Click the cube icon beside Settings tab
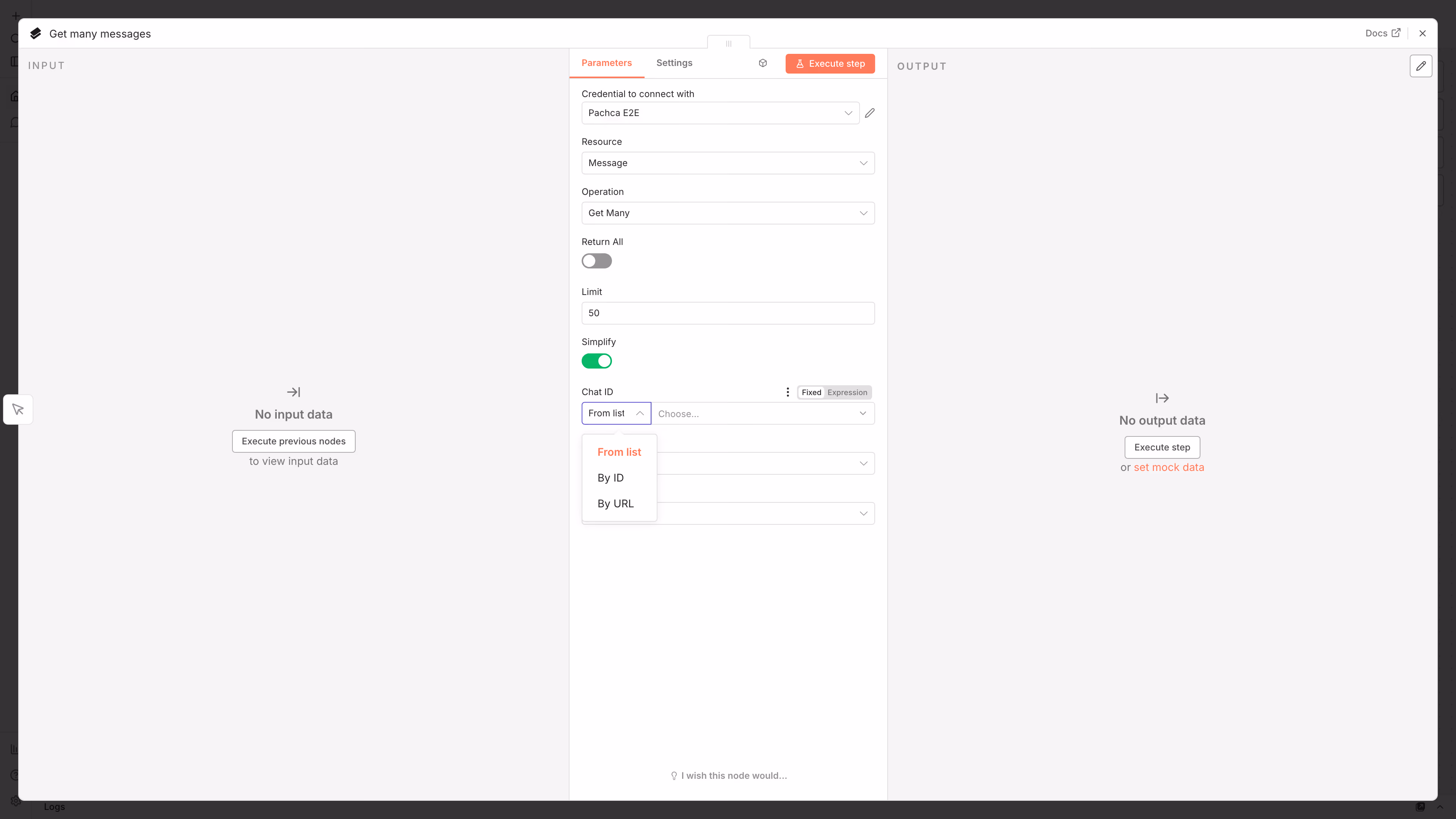Image resolution: width=1456 pixels, height=819 pixels. tap(763, 63)
